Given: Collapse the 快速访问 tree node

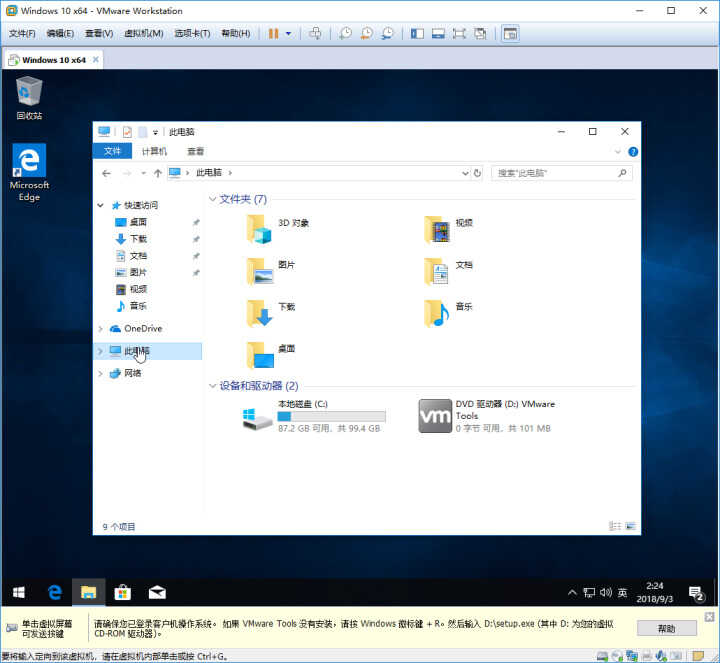Looking at the screenshot, I should [101, 205].
